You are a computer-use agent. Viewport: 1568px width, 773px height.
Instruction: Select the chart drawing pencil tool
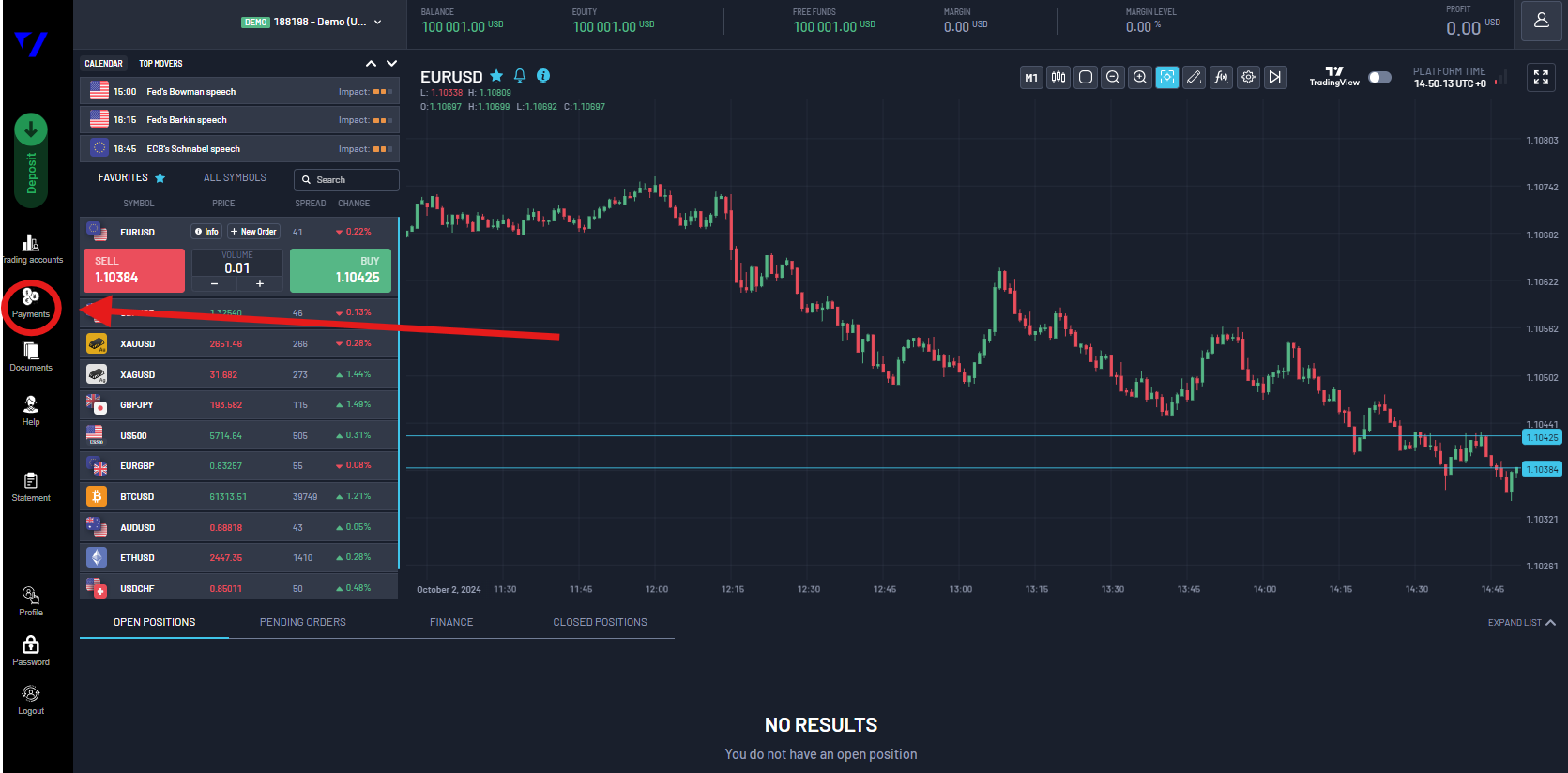[x=1194, y=77]
